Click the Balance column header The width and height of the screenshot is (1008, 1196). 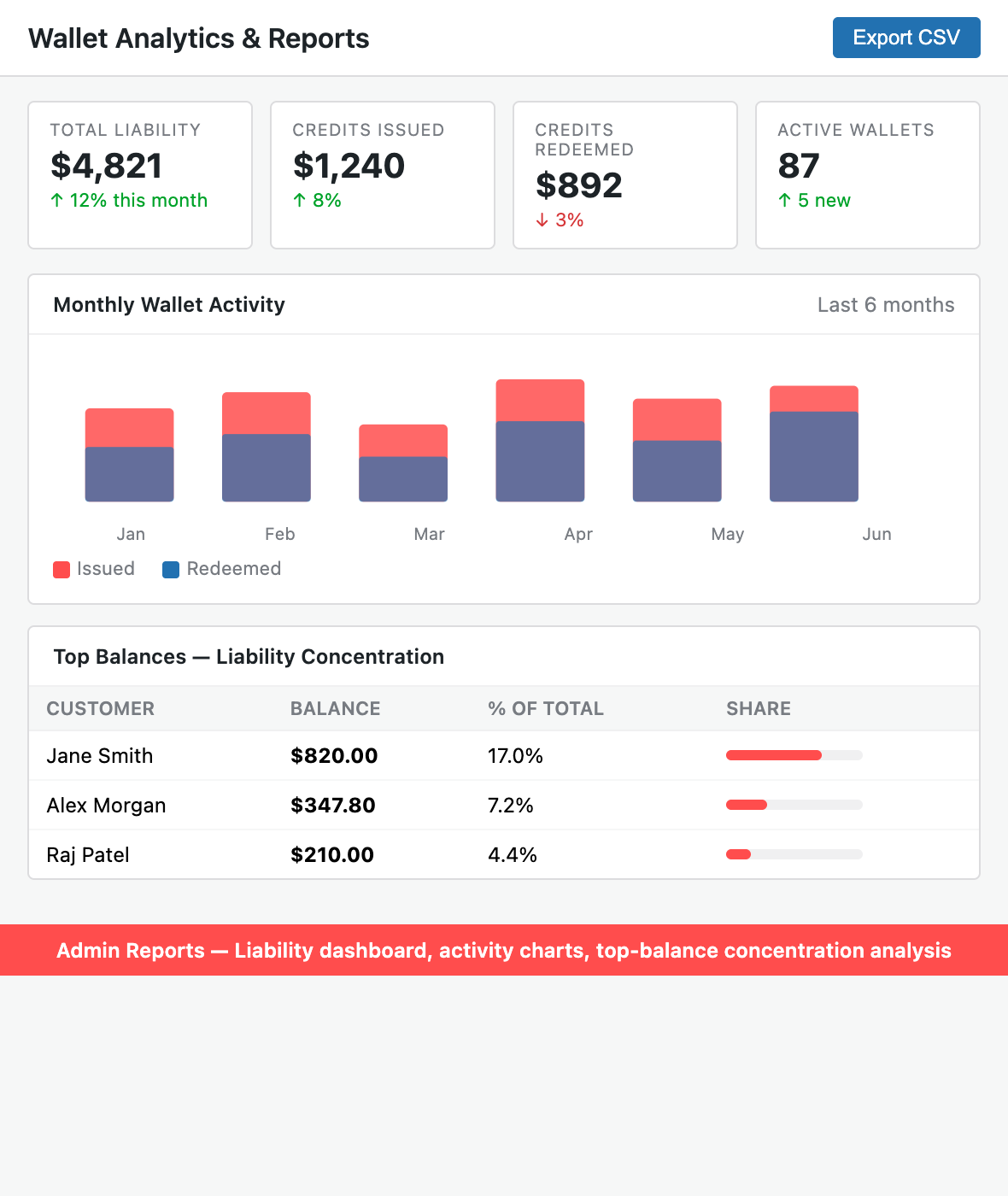(336, 708)
